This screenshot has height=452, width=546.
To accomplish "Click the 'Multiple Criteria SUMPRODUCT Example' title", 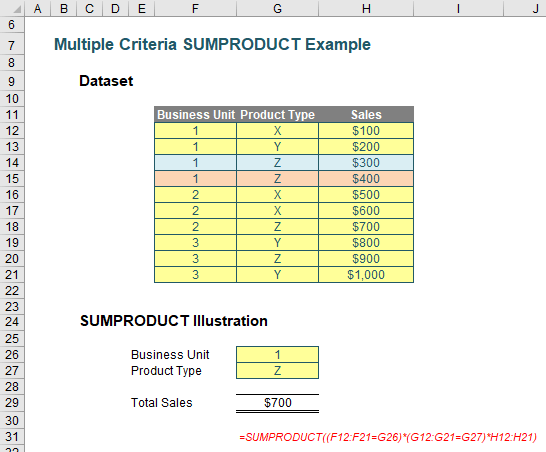I will tap(212, 45).
